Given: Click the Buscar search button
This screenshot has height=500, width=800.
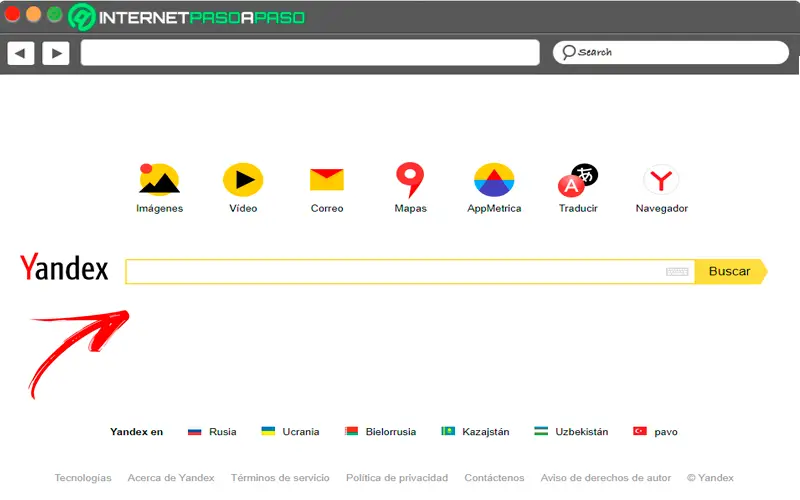Looking at the screenshot, I should pyautogui.click(x=731, y=271).
